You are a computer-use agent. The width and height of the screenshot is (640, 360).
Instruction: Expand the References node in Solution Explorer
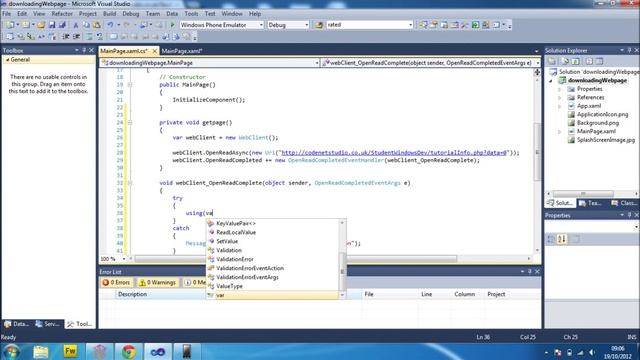[560, 98]
